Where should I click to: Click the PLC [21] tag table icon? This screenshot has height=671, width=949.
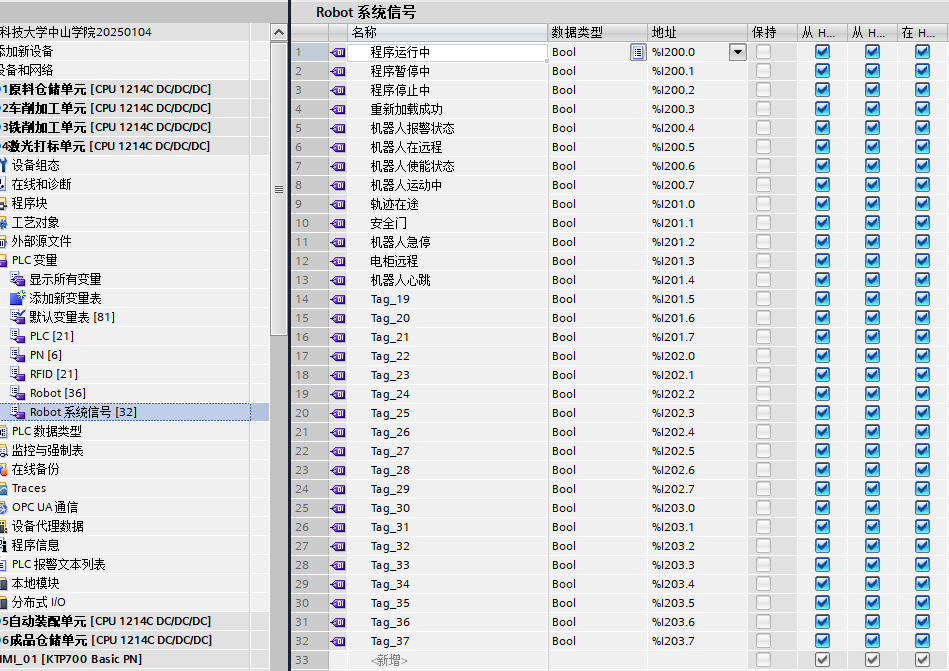[x=18, y=336]
